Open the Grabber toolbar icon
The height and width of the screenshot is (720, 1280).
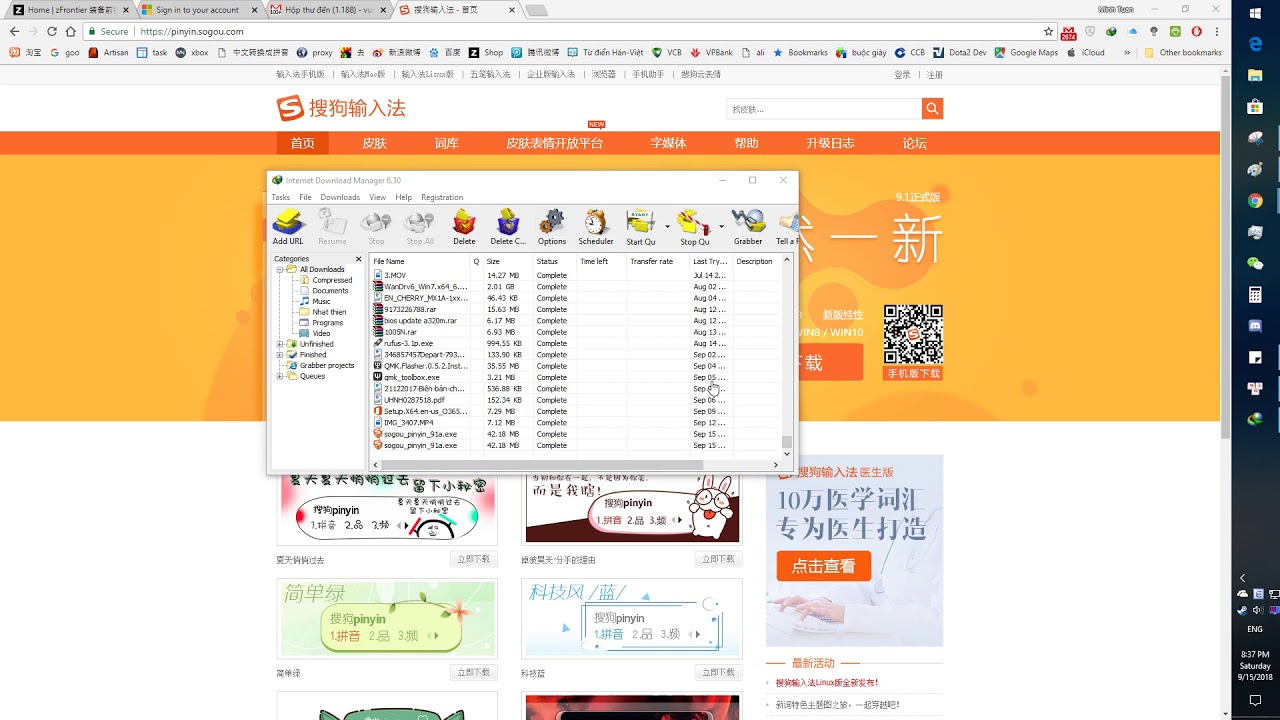tap(748, 228)
